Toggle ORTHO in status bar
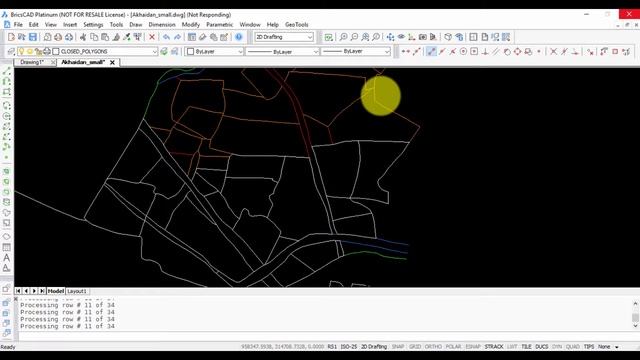640x360 pixels. click(x=433, y=347)
